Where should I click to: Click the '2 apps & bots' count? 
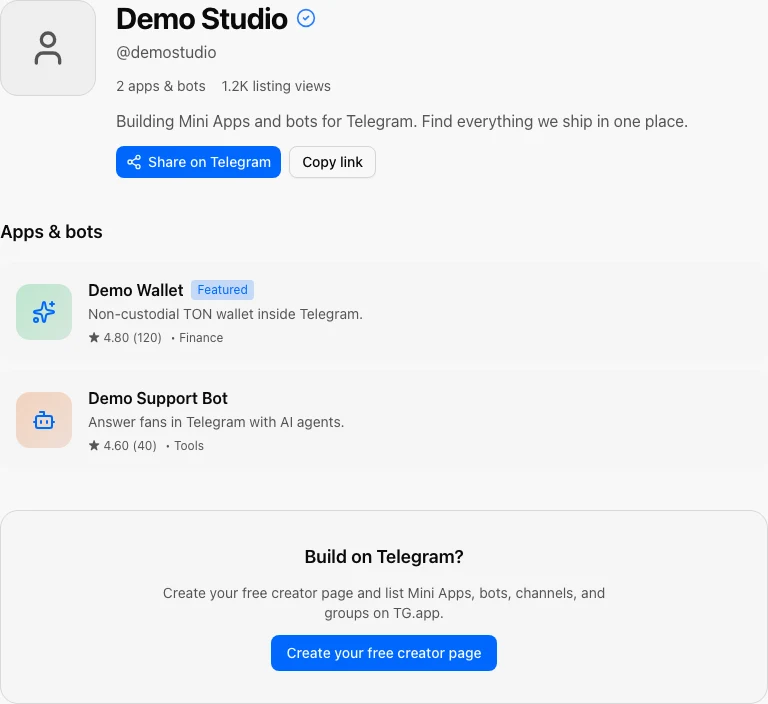[161, 86]
